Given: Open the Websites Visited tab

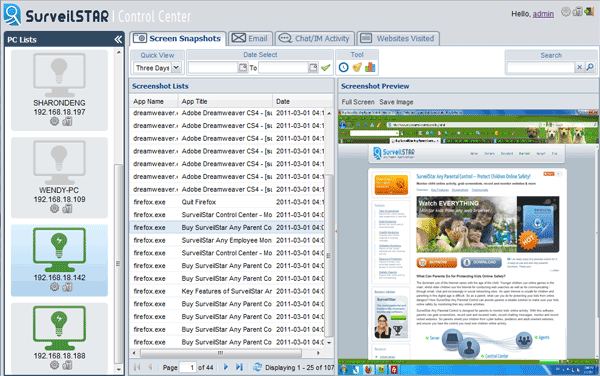Looking at the screenshot, I should click(398, 39).
